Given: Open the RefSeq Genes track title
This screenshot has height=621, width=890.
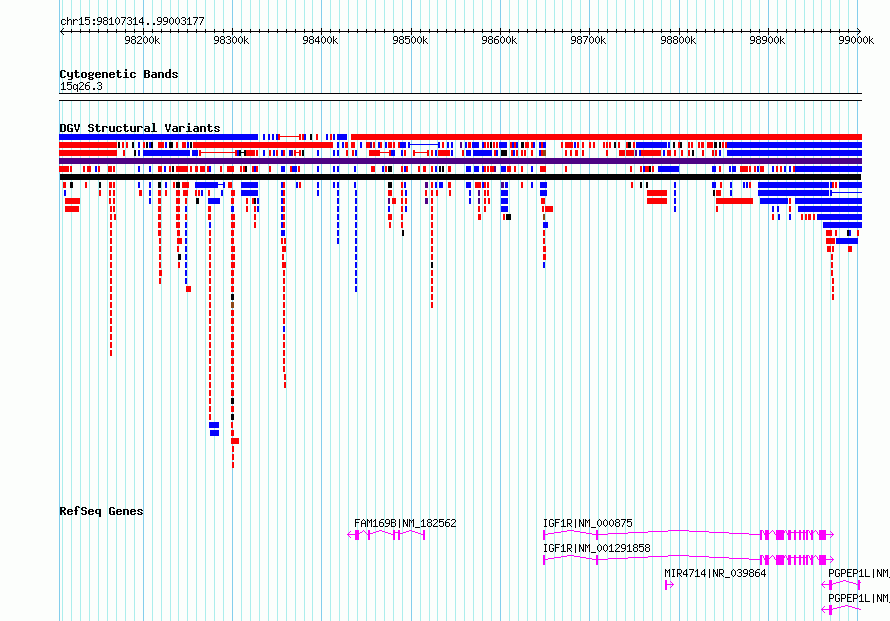Looking at the screenshot, I should click(x=101, y=511).
